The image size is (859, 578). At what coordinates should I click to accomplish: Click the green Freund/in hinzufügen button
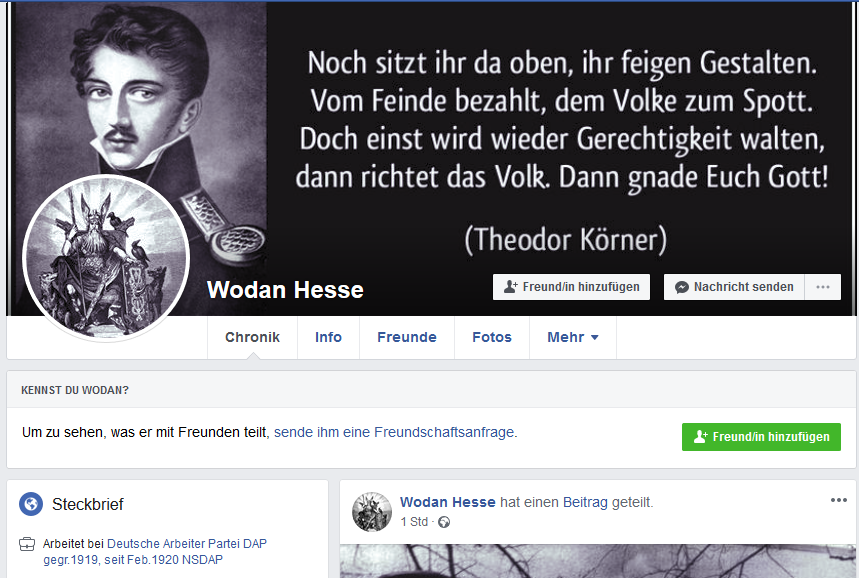761,437
